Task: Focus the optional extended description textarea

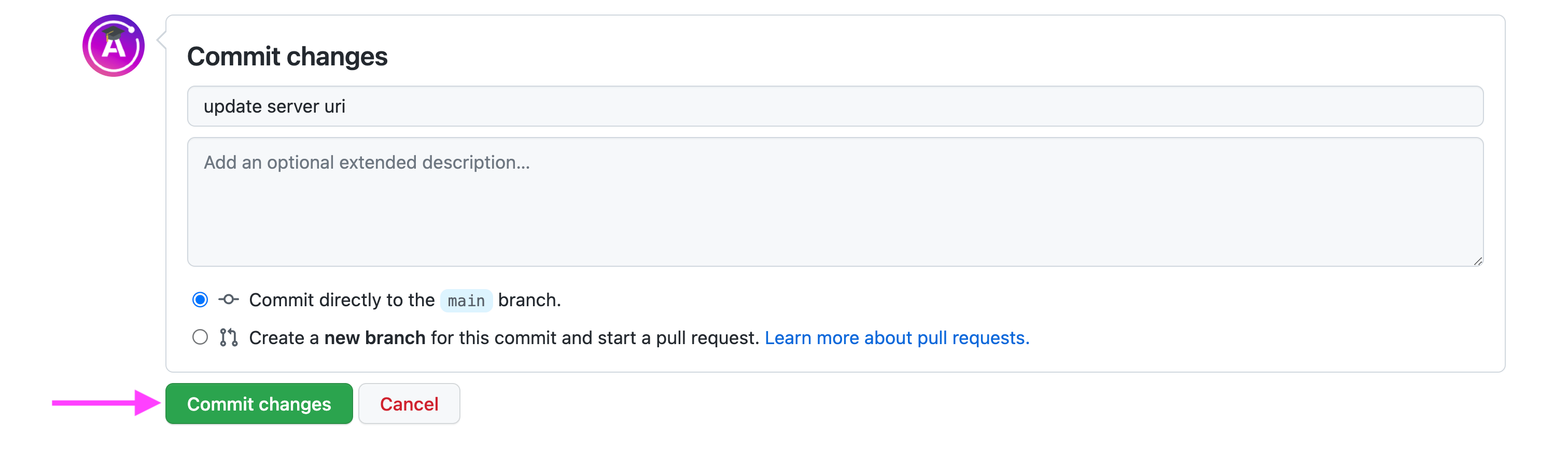Action: pyautogui.click(x=834, y=213)
